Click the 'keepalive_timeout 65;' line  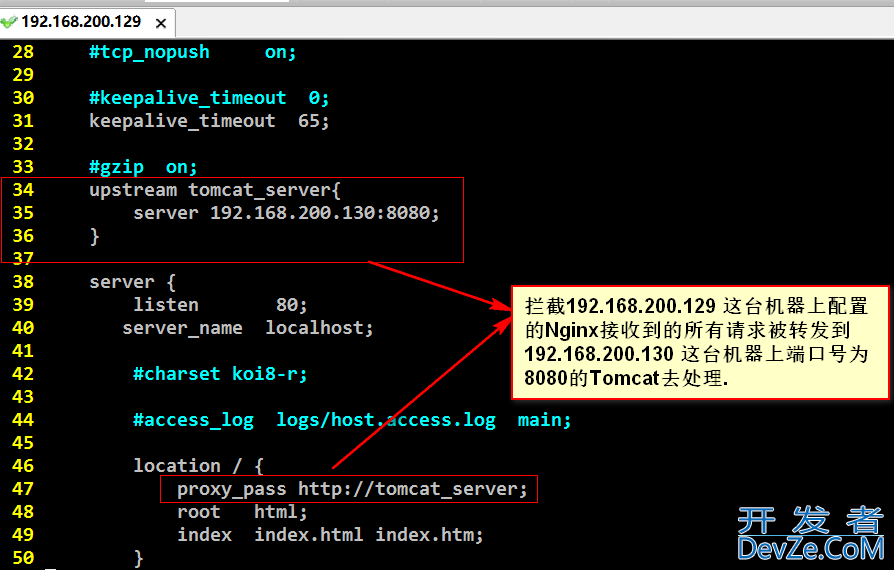(209, 121)
